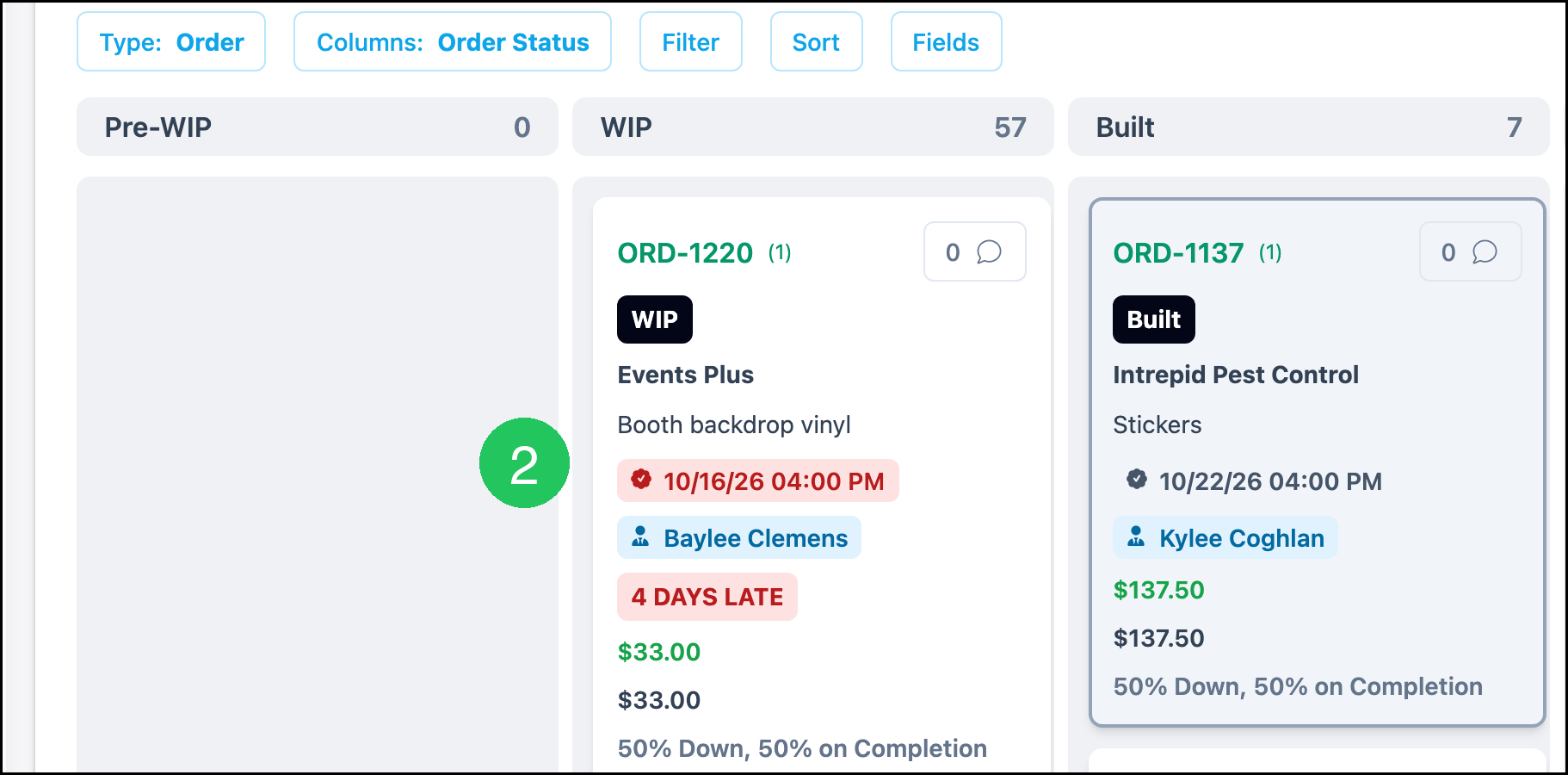Click the 10/16/26 04:00 PM due date

[x=758, y=480]
